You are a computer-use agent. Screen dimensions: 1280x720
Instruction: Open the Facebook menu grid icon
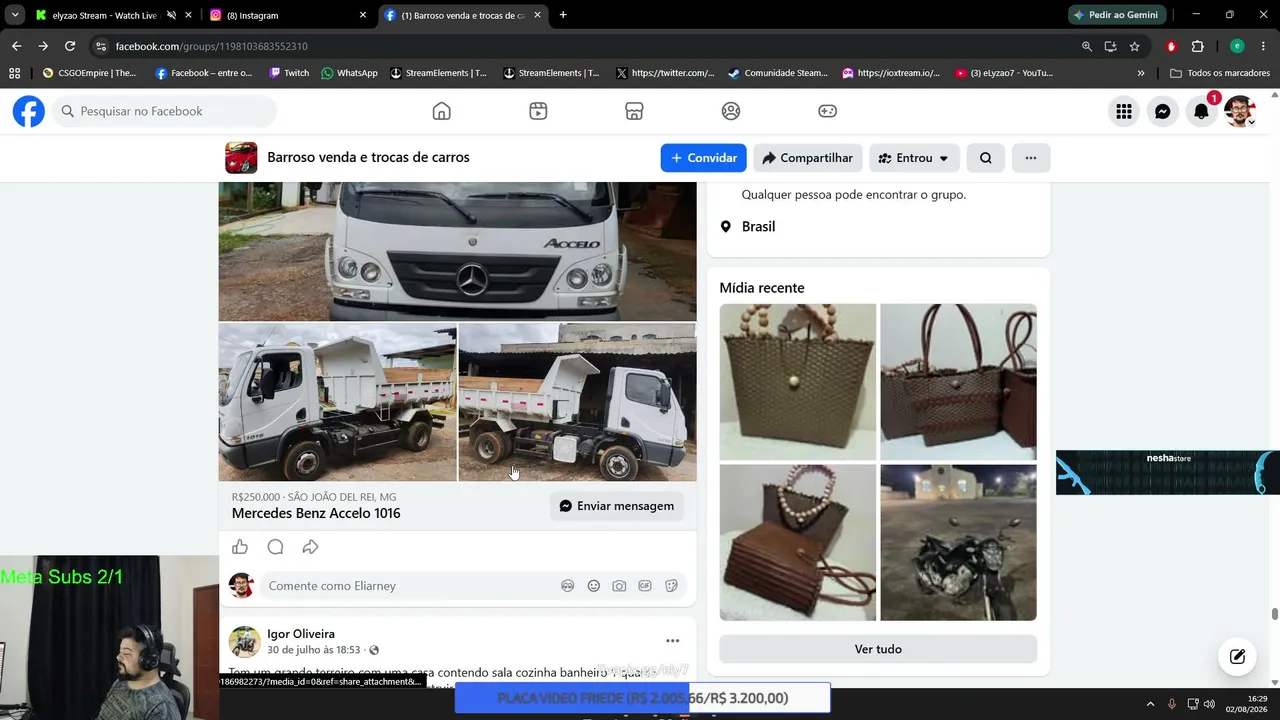coord(1124,112)
